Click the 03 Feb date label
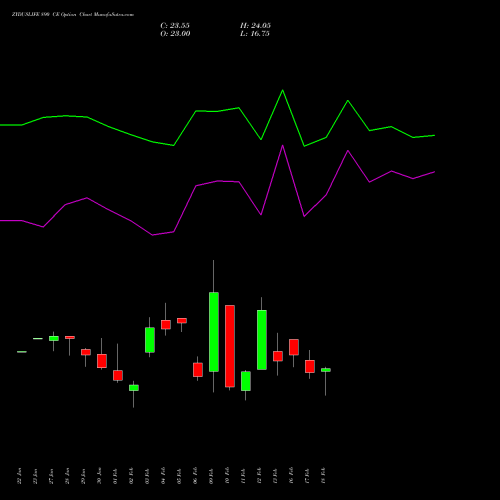 (x=147, y=476)
